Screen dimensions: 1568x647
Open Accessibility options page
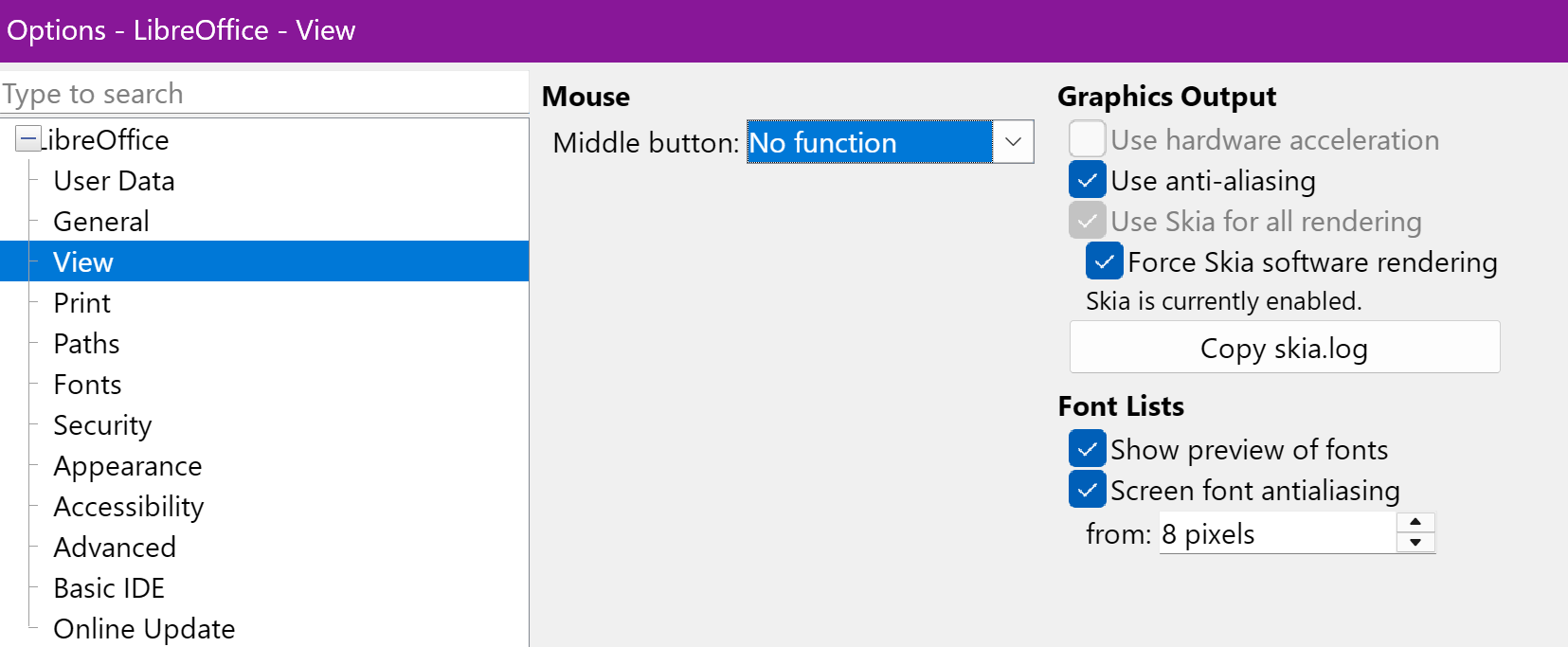point(129,506)
